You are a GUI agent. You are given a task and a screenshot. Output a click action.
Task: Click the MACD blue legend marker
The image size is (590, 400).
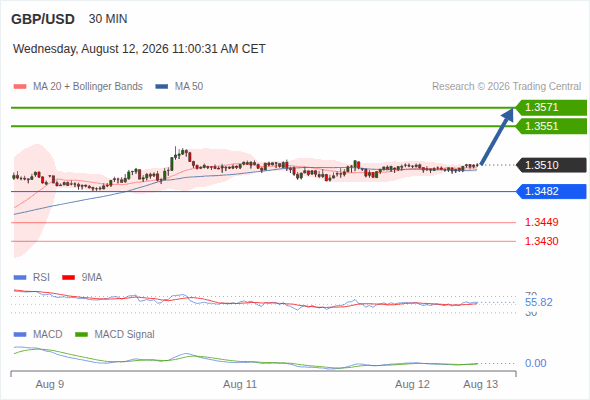pyautogui.click(x=20, y=335)
